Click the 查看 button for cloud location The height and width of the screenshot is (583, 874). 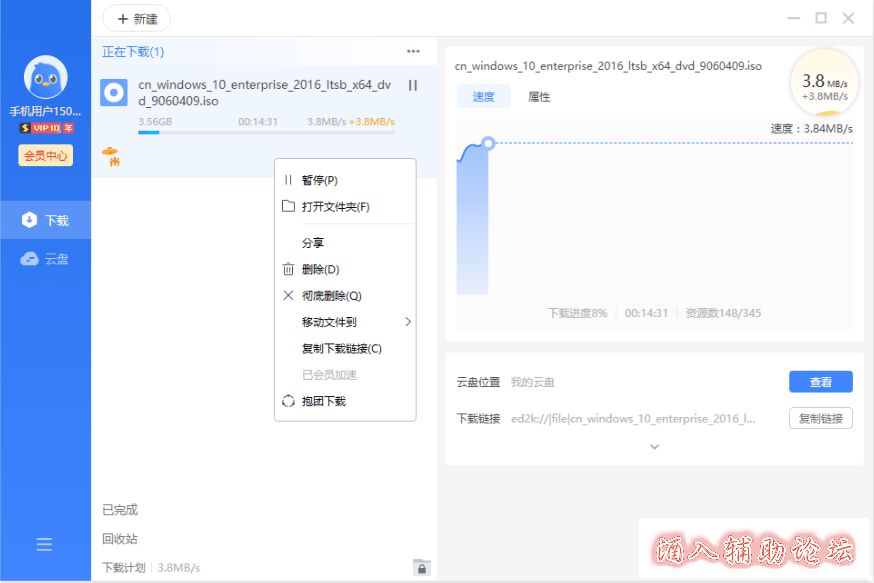(820, 382)
